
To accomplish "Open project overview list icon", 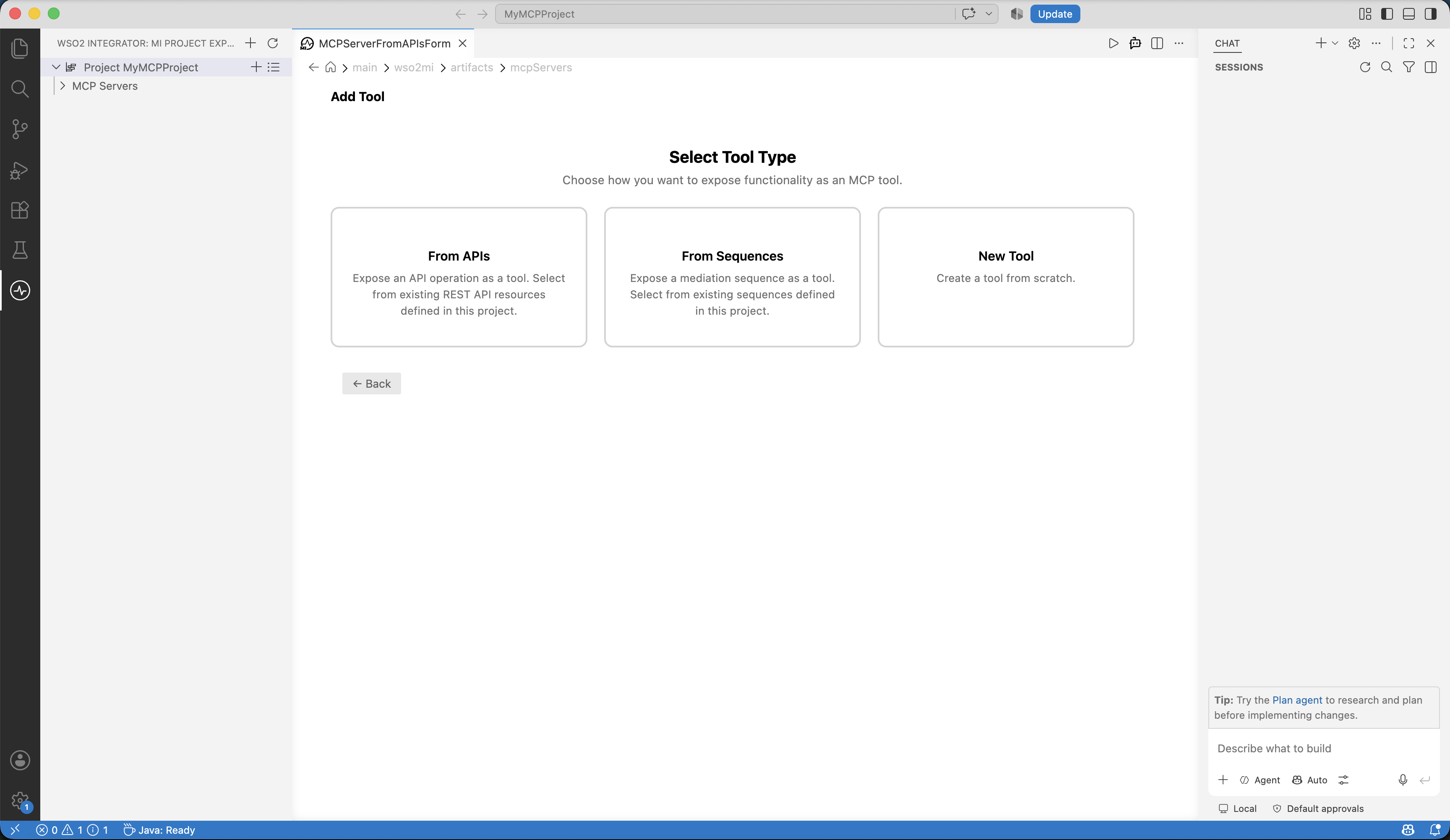I will point(274,67).
